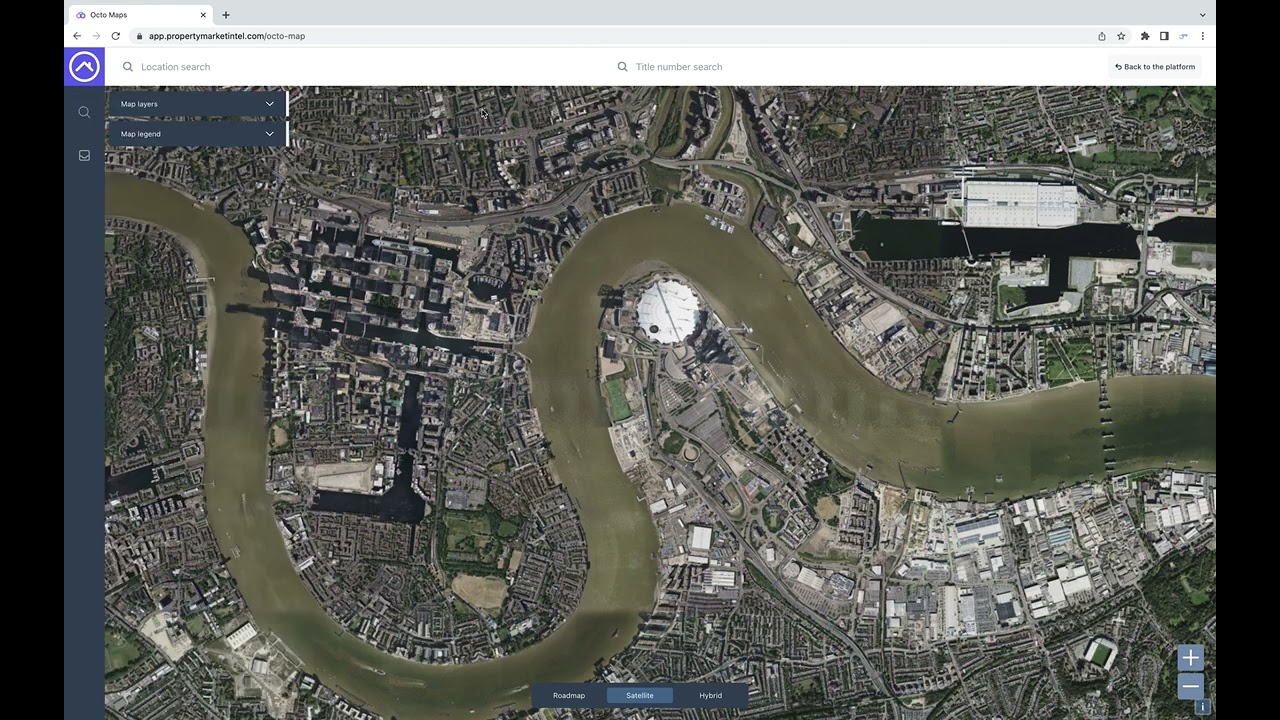Screen dimensions: 1280x720
Task: Click the Octo logo icon
Action: point(84,67)
